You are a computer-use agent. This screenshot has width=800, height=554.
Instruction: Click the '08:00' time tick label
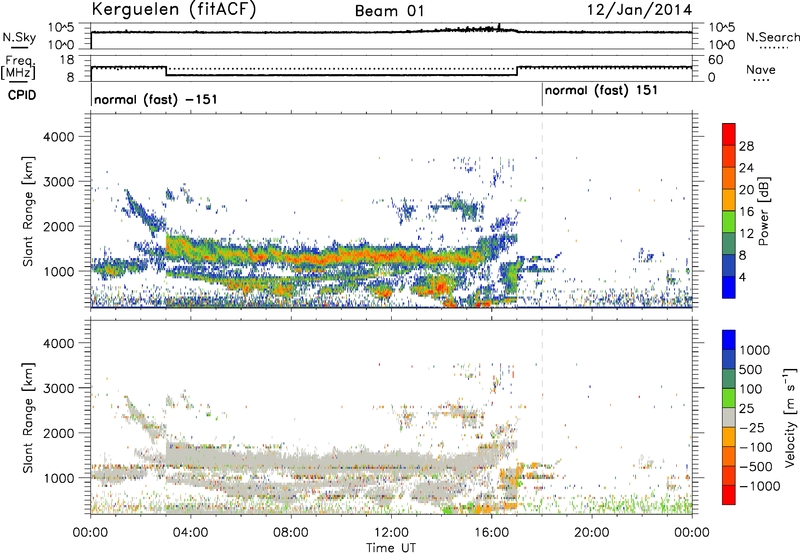tap(290, 533)
